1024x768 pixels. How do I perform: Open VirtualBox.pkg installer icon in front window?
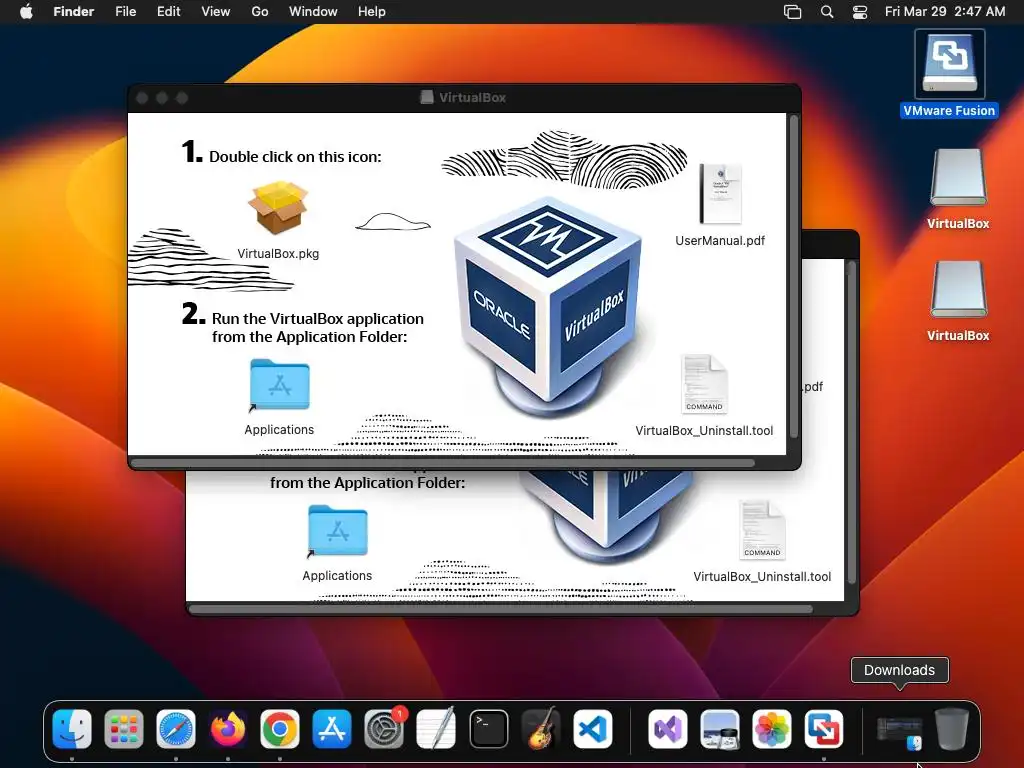point(278,208)
